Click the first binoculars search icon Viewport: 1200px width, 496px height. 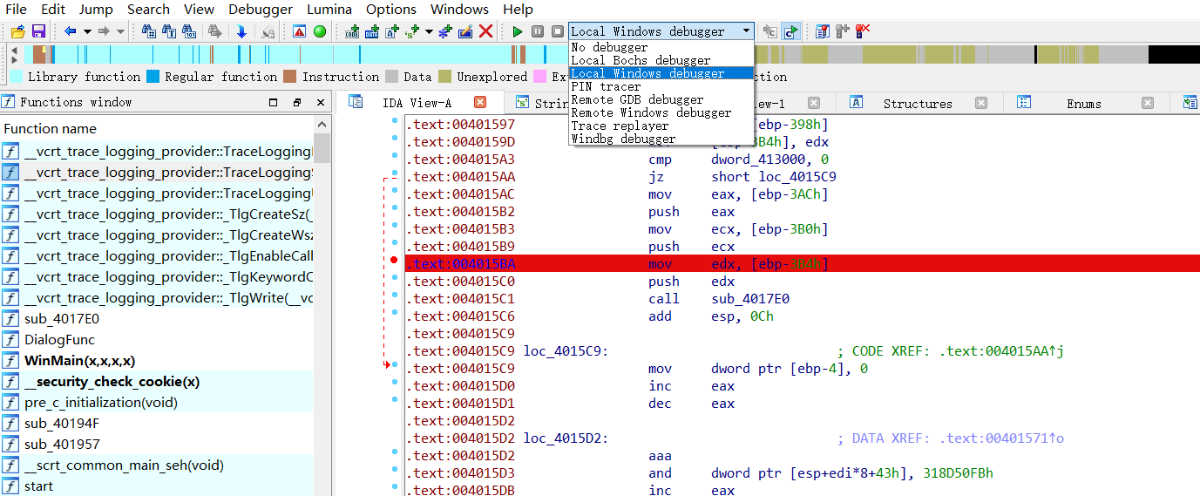[x=148, y=31]
